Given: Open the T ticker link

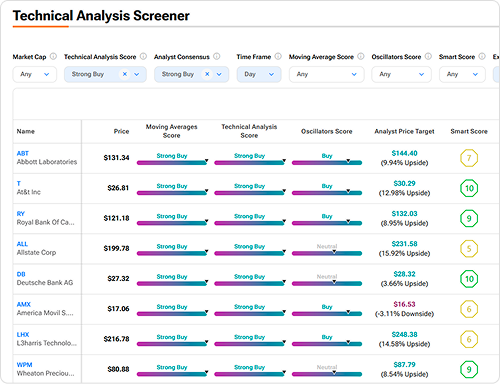Looking at the screenshot, I should click(19, 183).
